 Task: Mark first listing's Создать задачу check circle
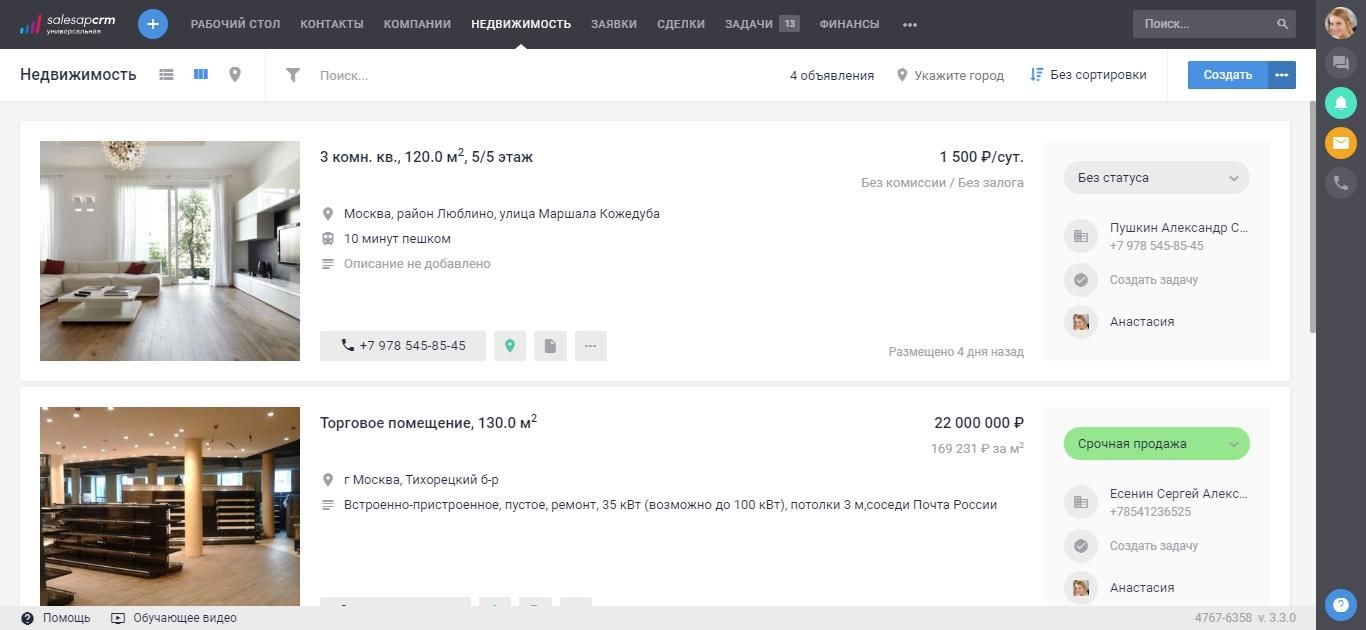pos(1081,280)
